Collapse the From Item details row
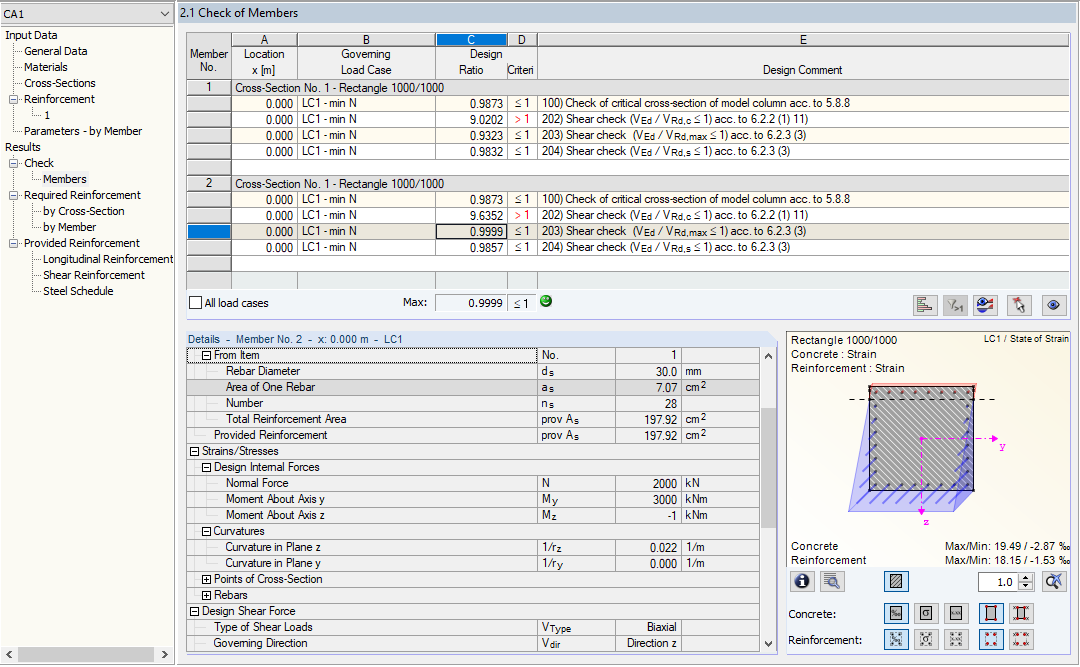Screen dimensions: 1080x667 click(x=206, y=356)
